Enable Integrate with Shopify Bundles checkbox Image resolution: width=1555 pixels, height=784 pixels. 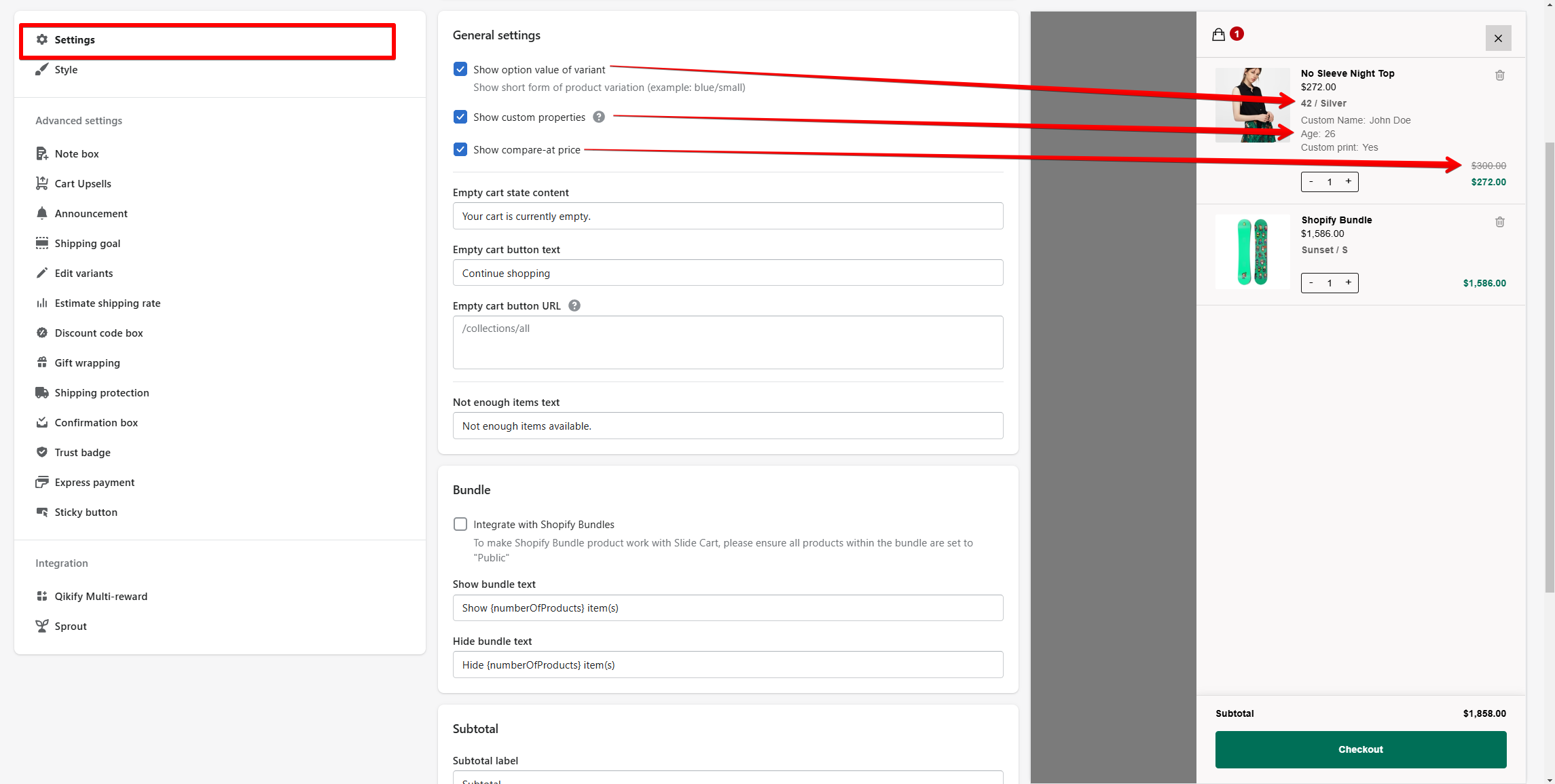[x=460, y=524]
